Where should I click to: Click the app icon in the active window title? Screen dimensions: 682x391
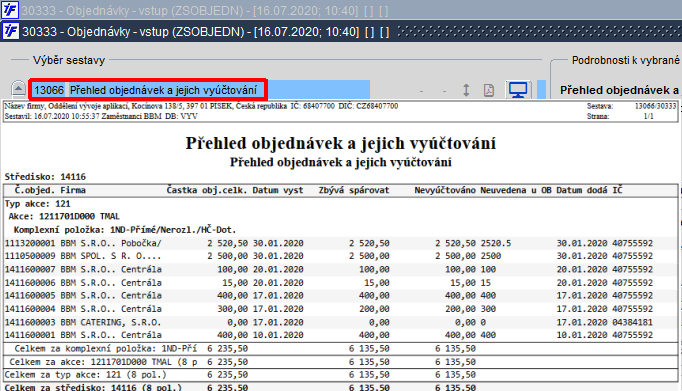click(10, 31)
